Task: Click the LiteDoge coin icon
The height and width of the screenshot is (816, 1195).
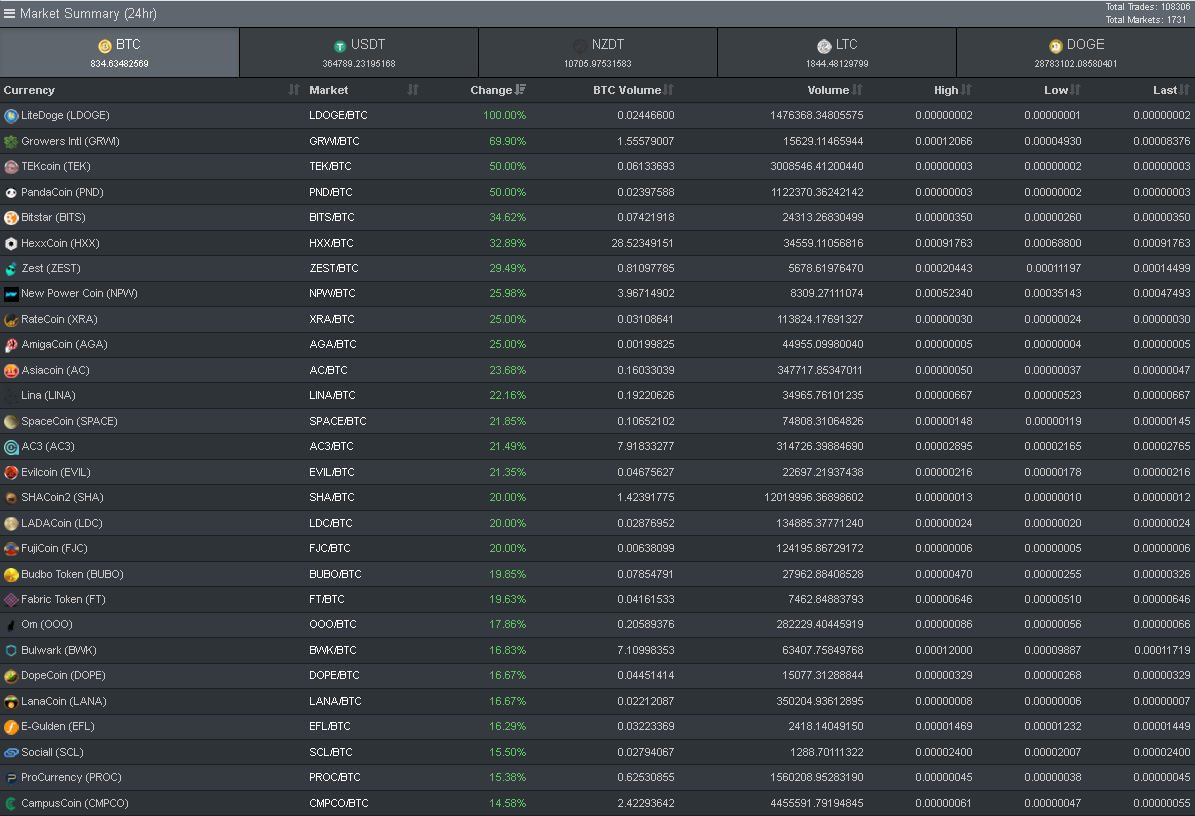Action: click(11, 116)
